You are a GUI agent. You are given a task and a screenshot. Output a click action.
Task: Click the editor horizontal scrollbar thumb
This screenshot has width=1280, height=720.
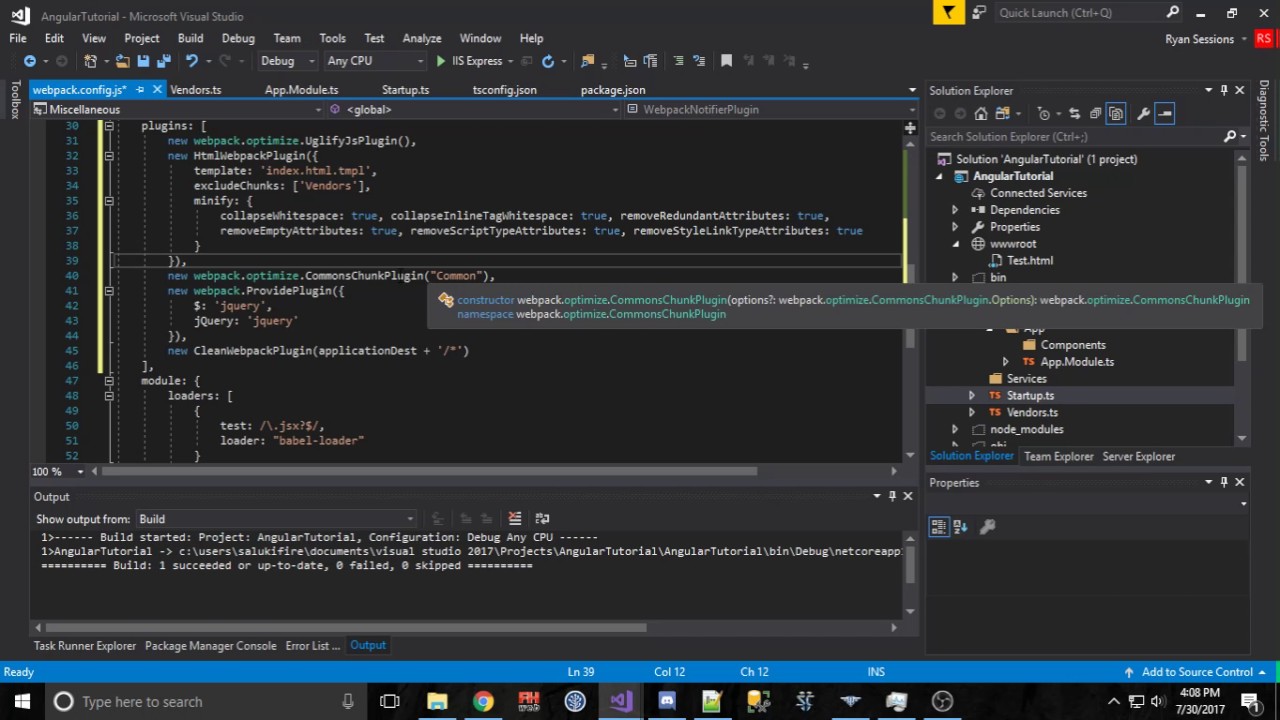point(429,471)
